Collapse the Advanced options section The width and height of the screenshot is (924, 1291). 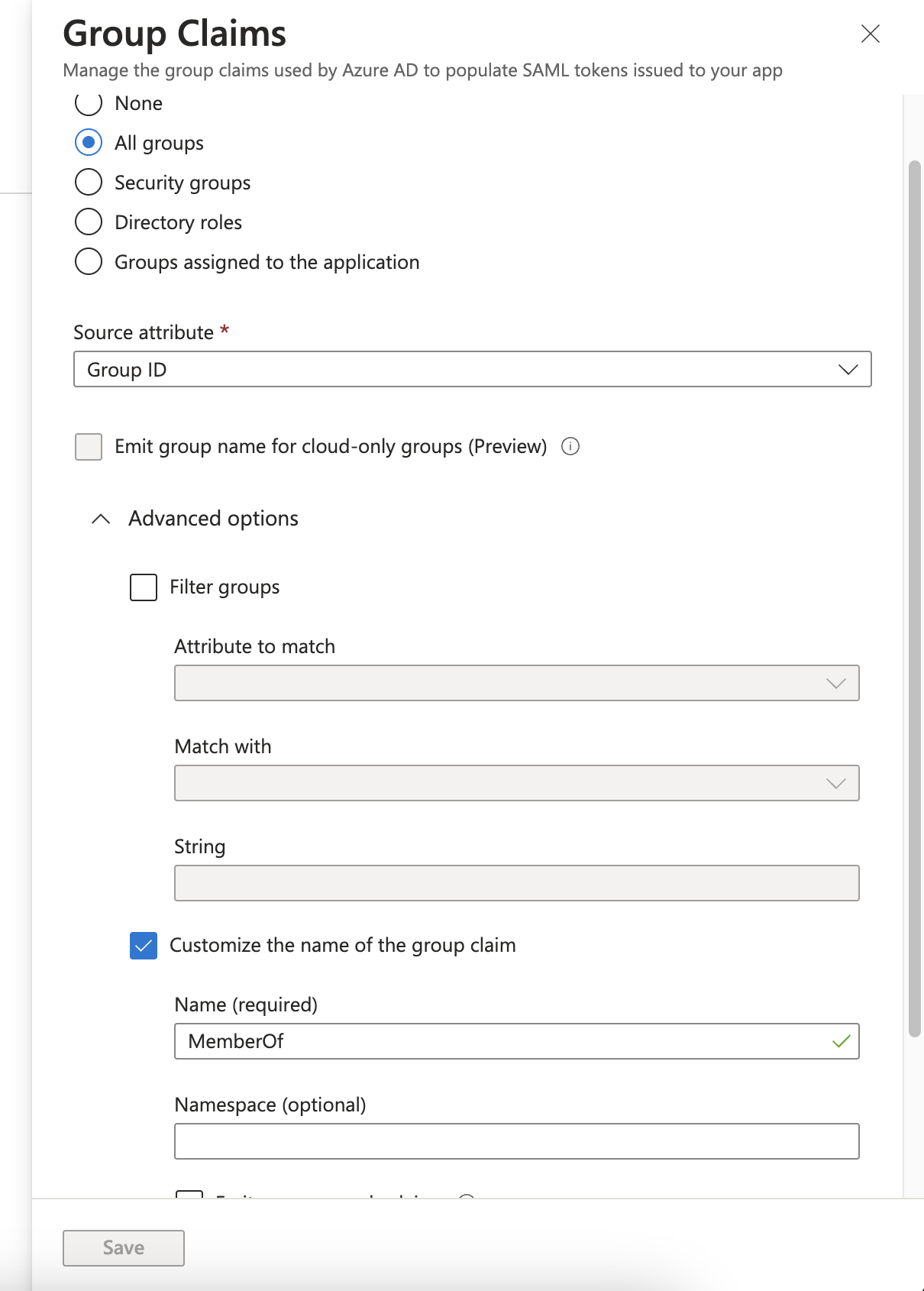pyautogui.click(x=101, y=519)
